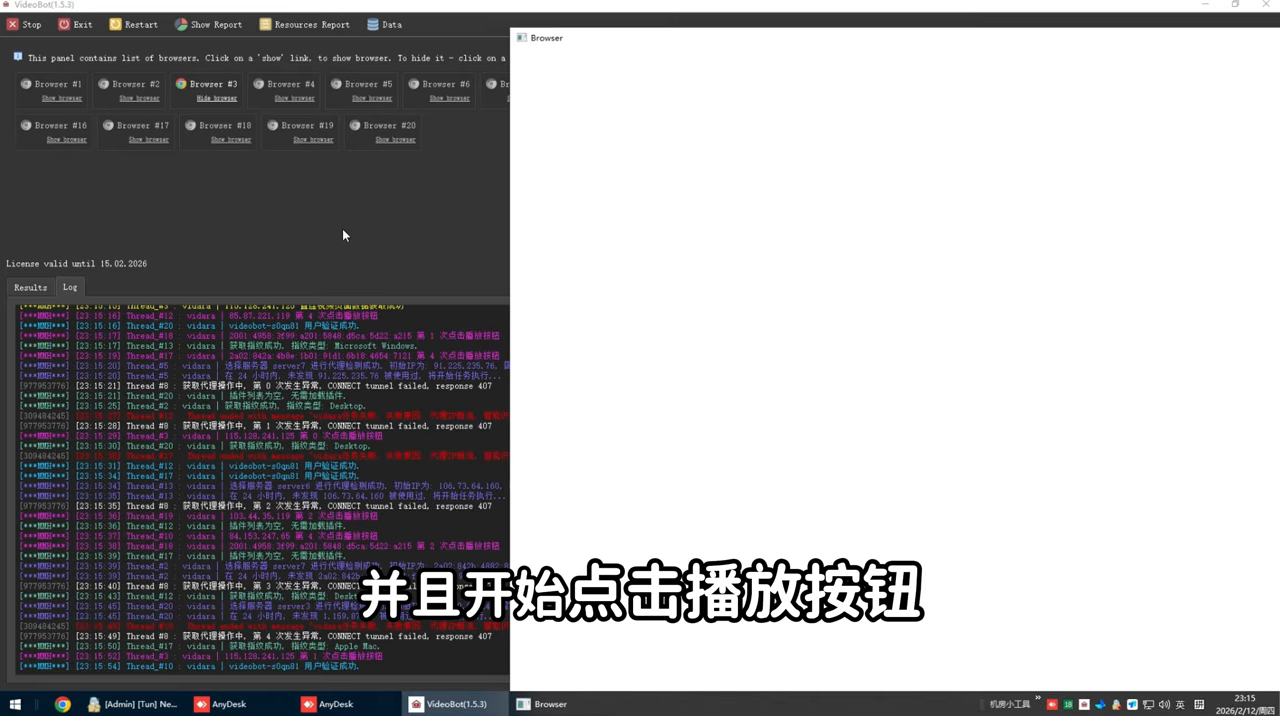Screen dimensions: 1280x716
Task: Click the Browser #19 globe icon
Action: (x=272, y=125)
